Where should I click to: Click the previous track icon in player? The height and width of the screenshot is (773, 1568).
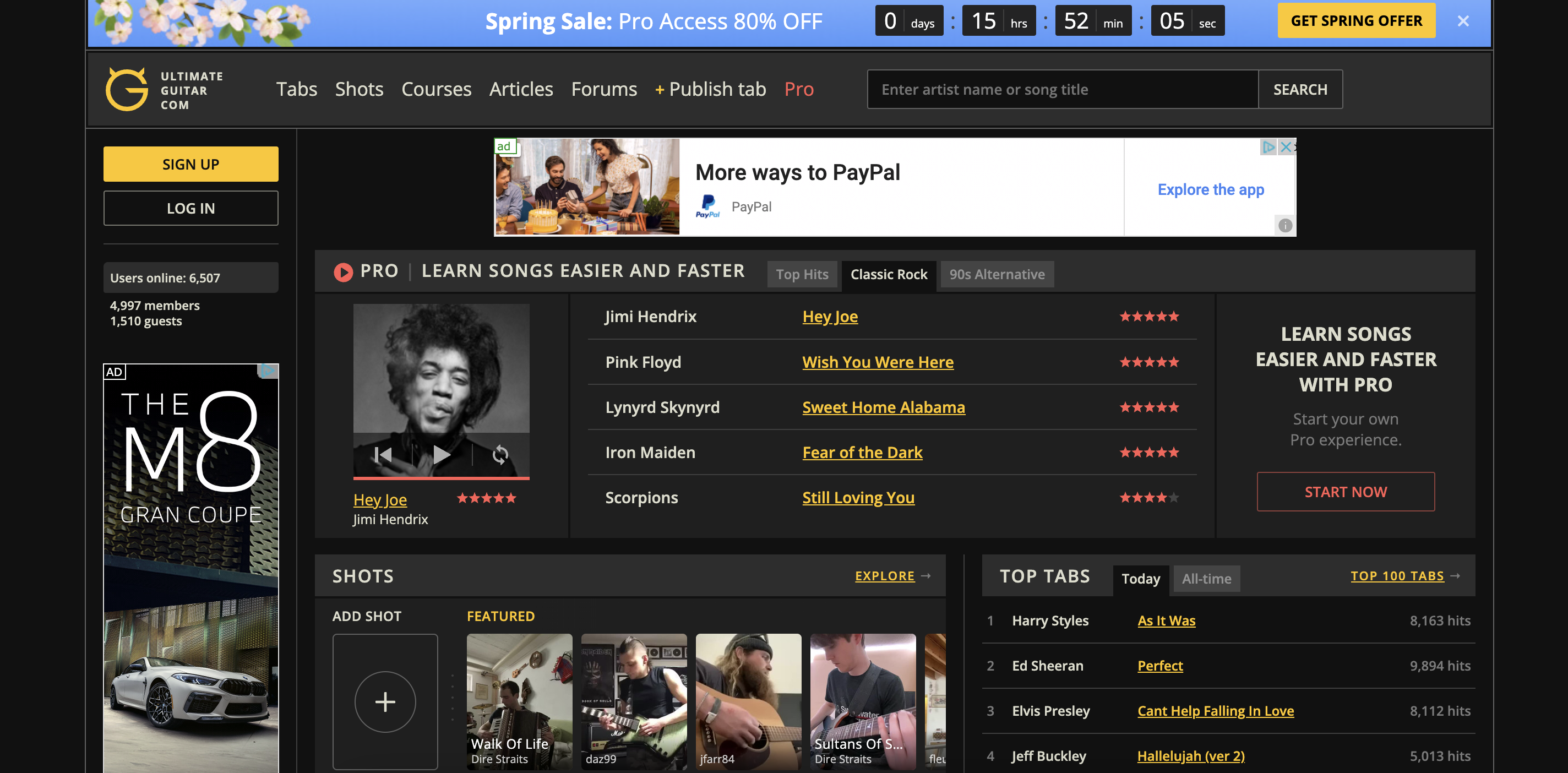click(x=383, y=455)
